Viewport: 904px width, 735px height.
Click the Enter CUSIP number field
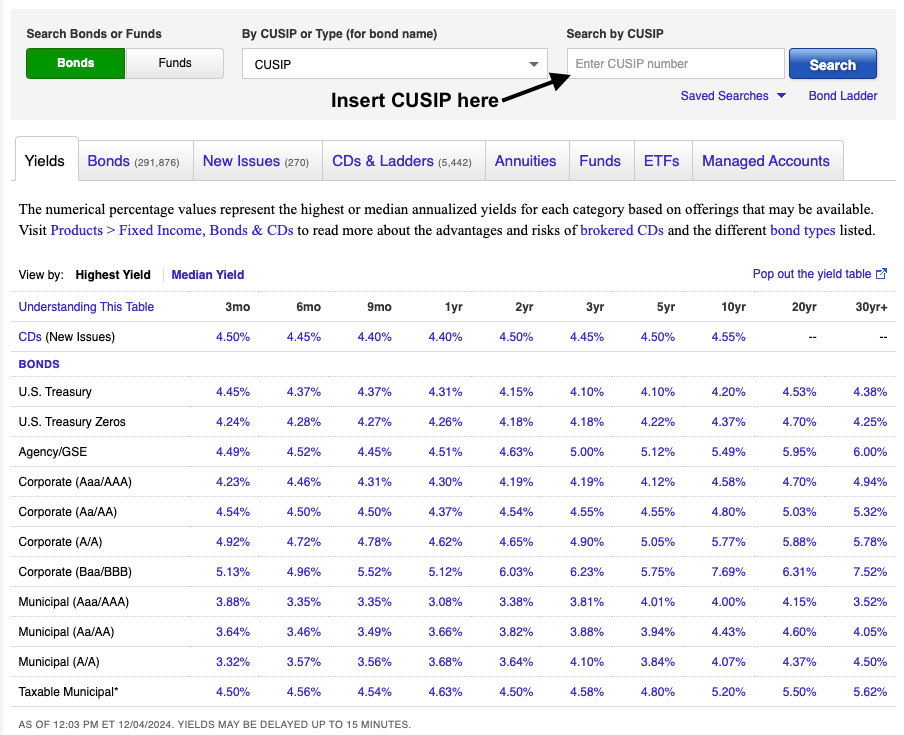pyautogui.click(x=676, y=64)
